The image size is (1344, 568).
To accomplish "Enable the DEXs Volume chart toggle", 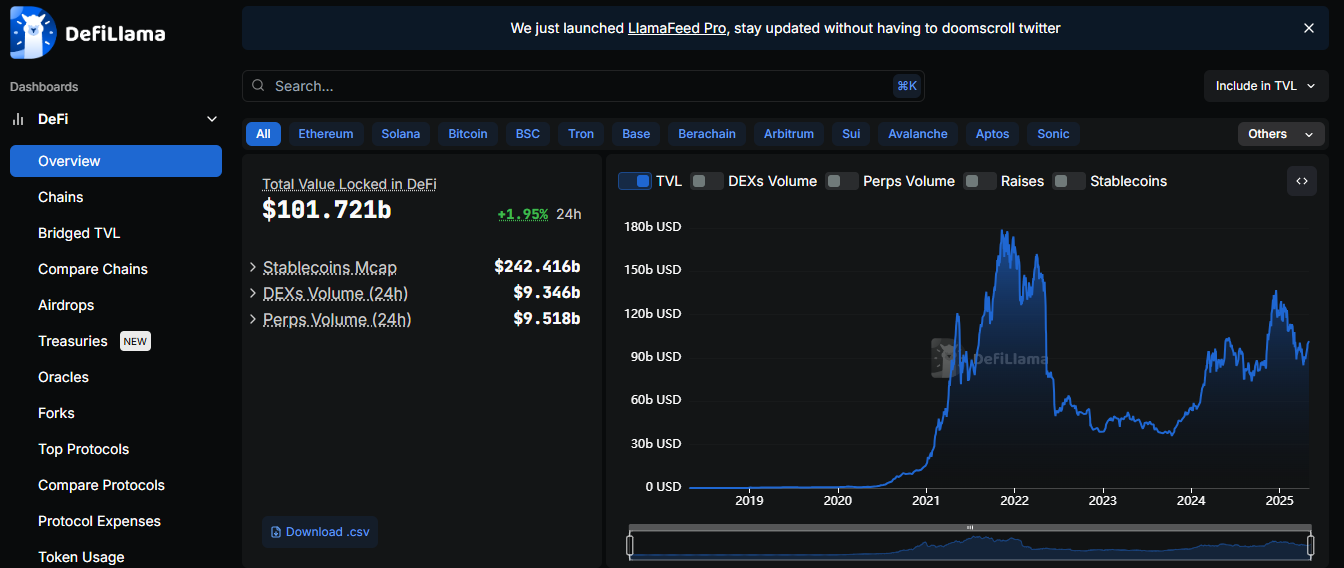I will click(707, 181).
